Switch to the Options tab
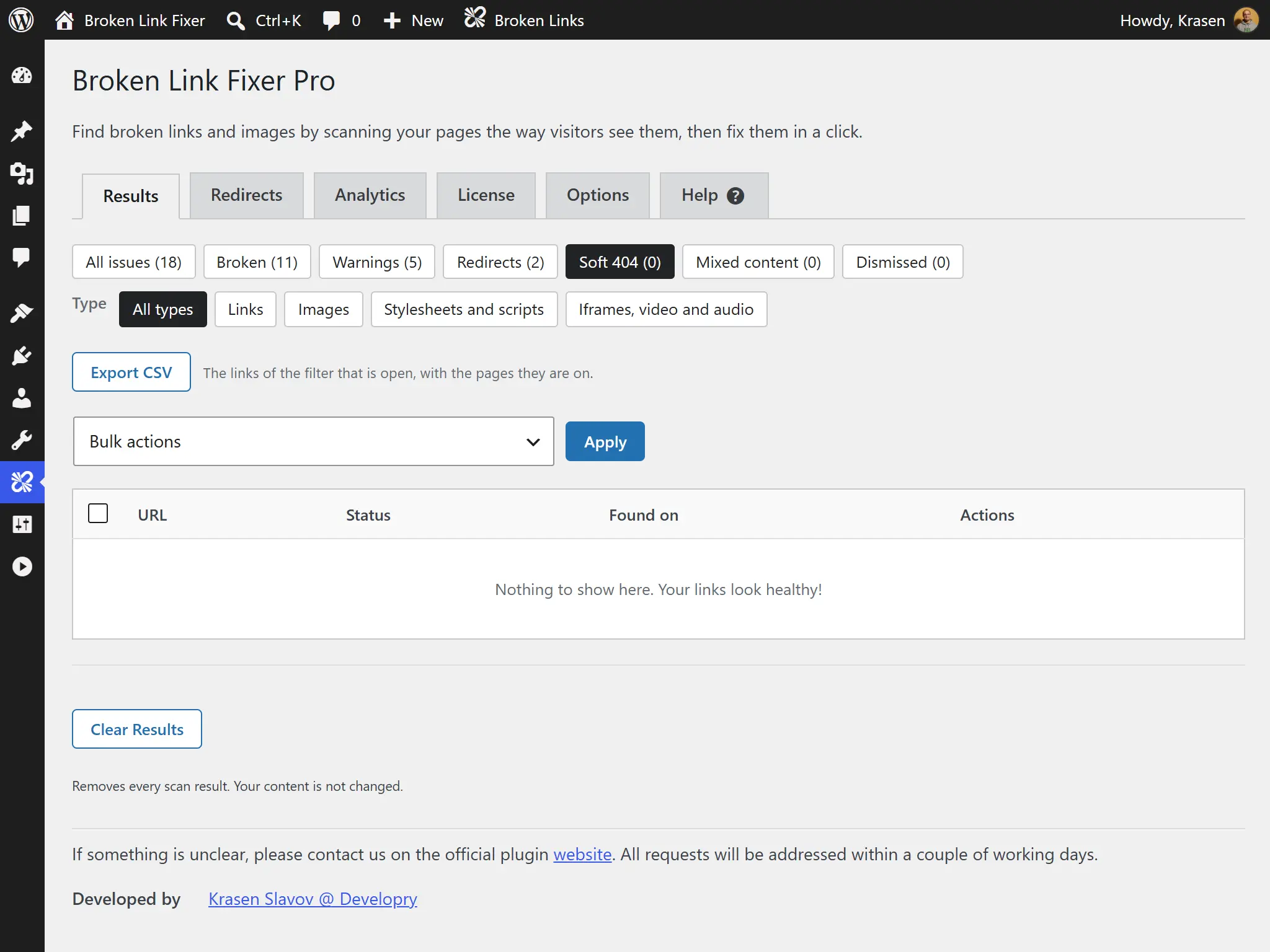This screenshot has height=952, width=1270. point(598,195)
